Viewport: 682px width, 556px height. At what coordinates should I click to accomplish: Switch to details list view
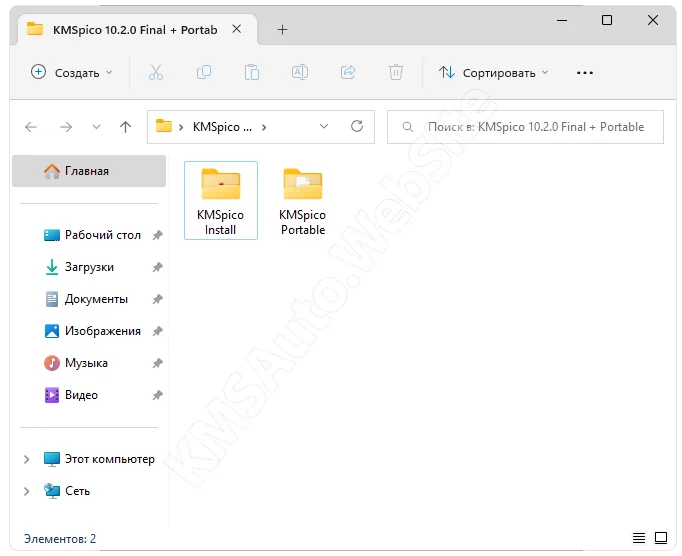(x=639, y=539)
